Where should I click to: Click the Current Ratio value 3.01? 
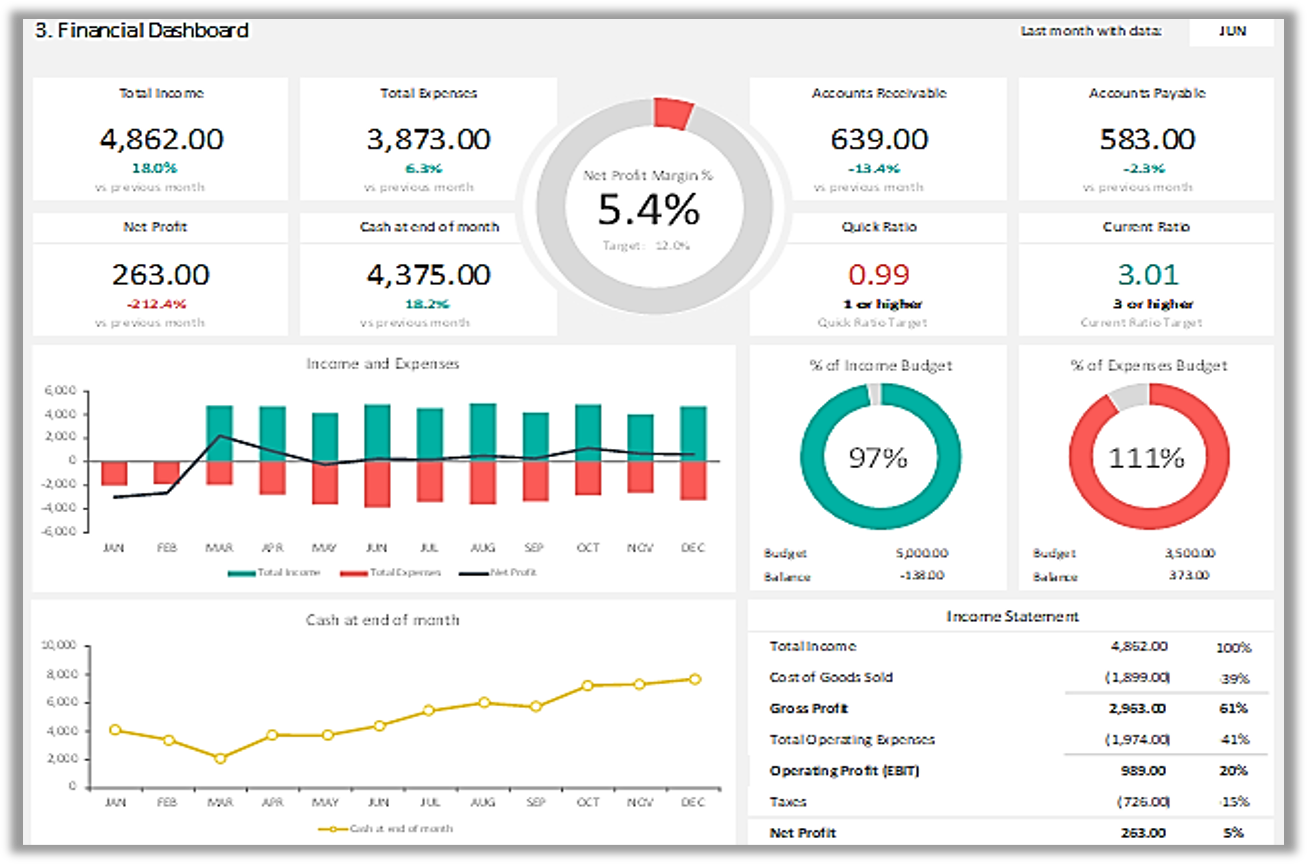pyautogui.click(x=1147, y=274)
